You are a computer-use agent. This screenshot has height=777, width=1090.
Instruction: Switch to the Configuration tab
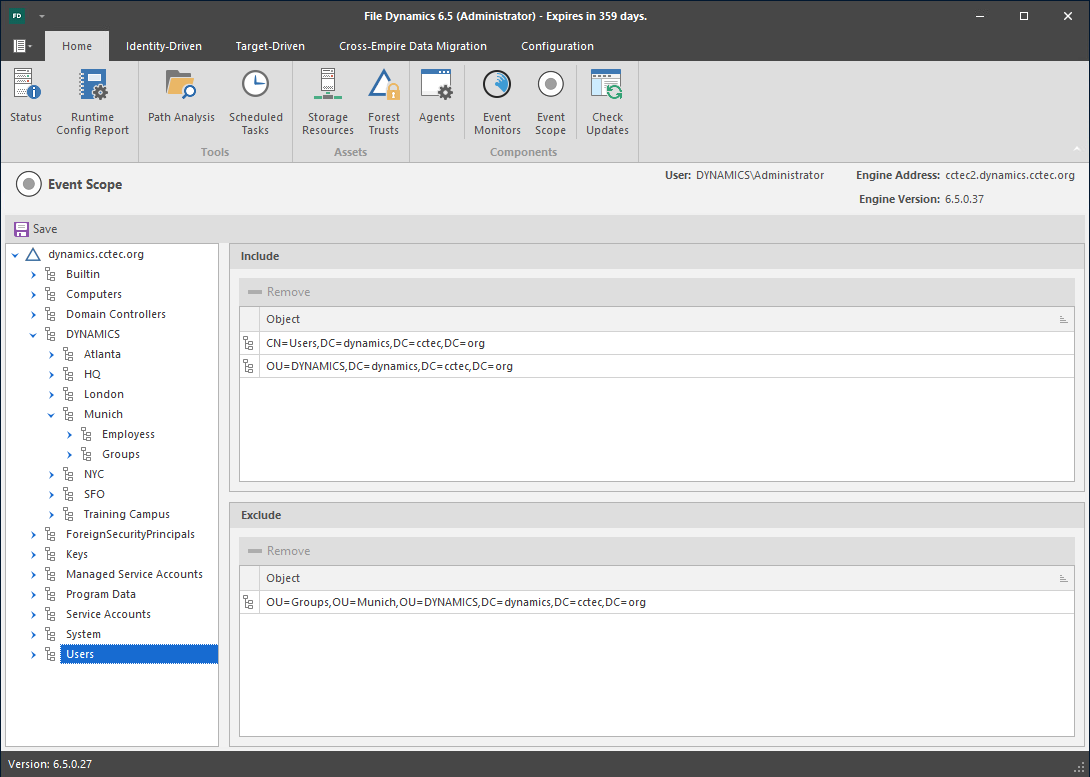click(557, 46)
